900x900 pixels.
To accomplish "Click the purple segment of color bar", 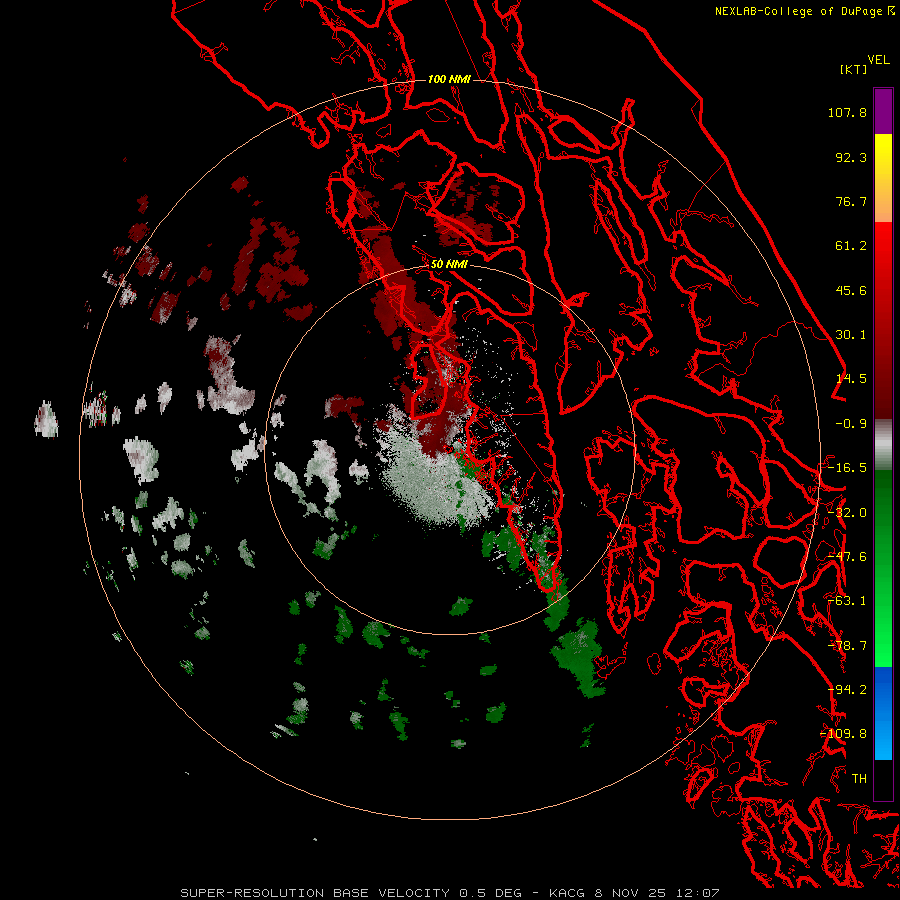I will point(883,111).
